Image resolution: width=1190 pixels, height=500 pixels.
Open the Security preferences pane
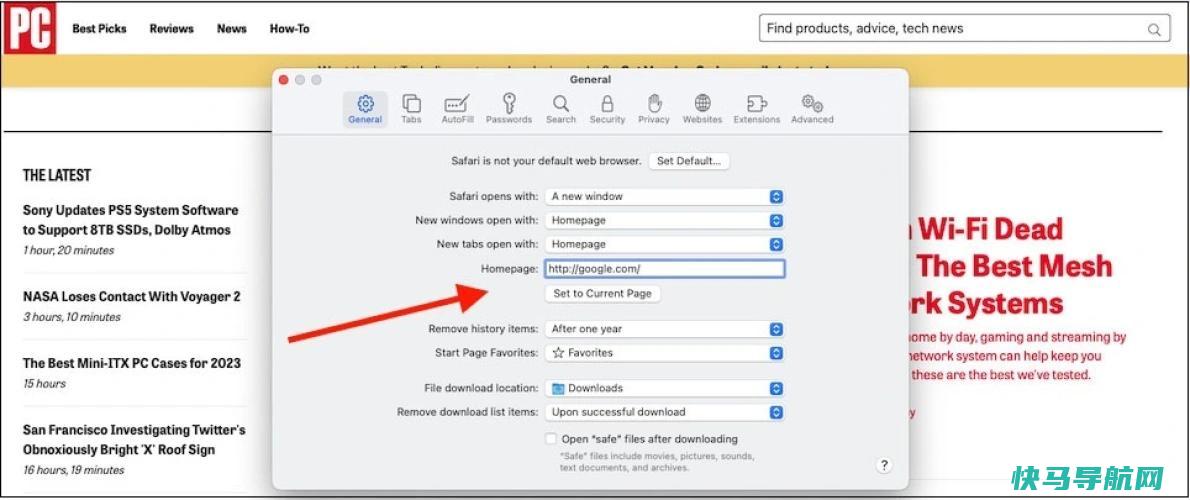click(x=607, y=109)
